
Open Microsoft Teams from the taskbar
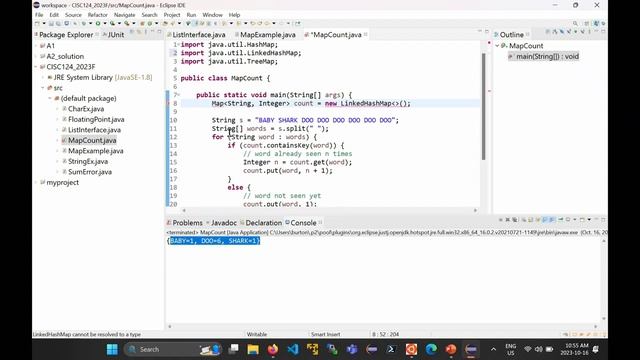point(352,349)
